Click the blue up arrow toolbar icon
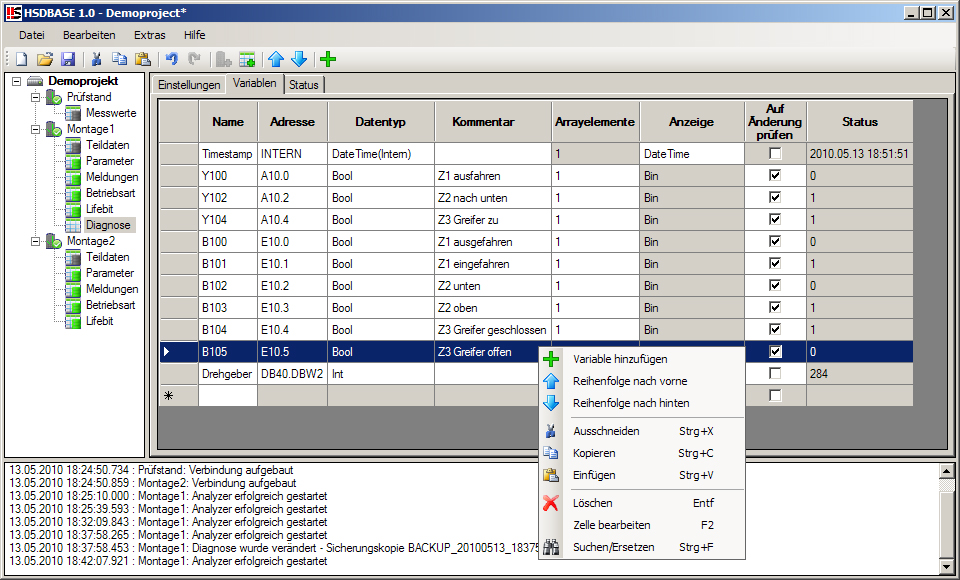This screenshot has width=960, height=580. coord(276,60)
